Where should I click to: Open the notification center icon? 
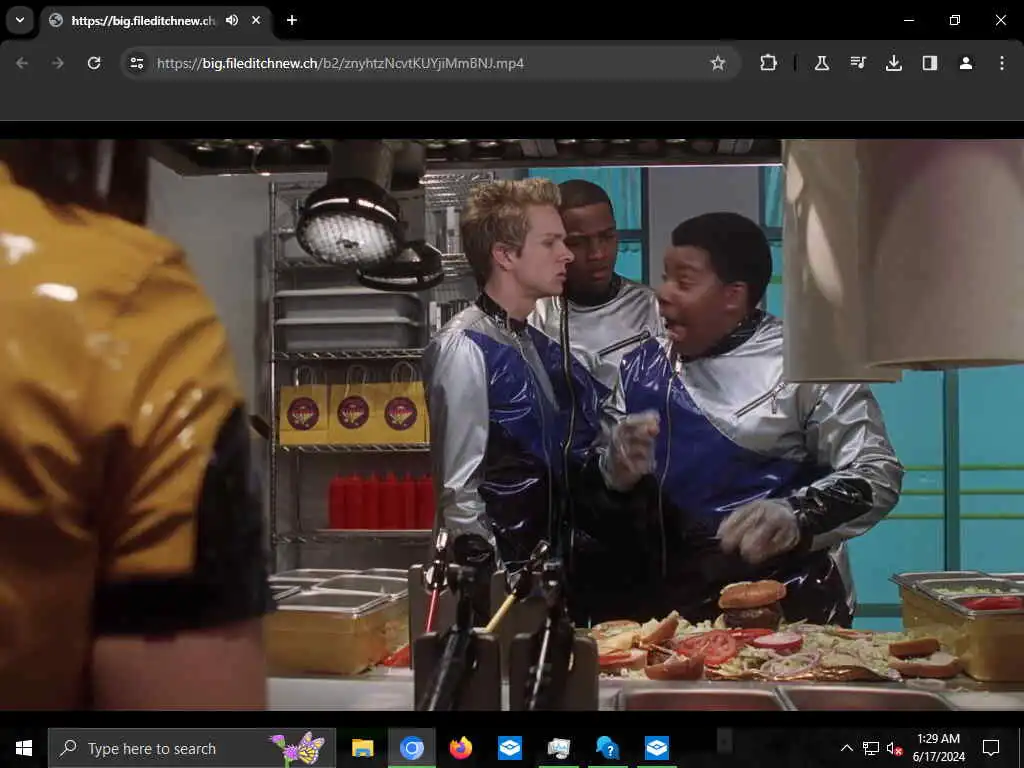pyautogui.click(x=991, y=748)
